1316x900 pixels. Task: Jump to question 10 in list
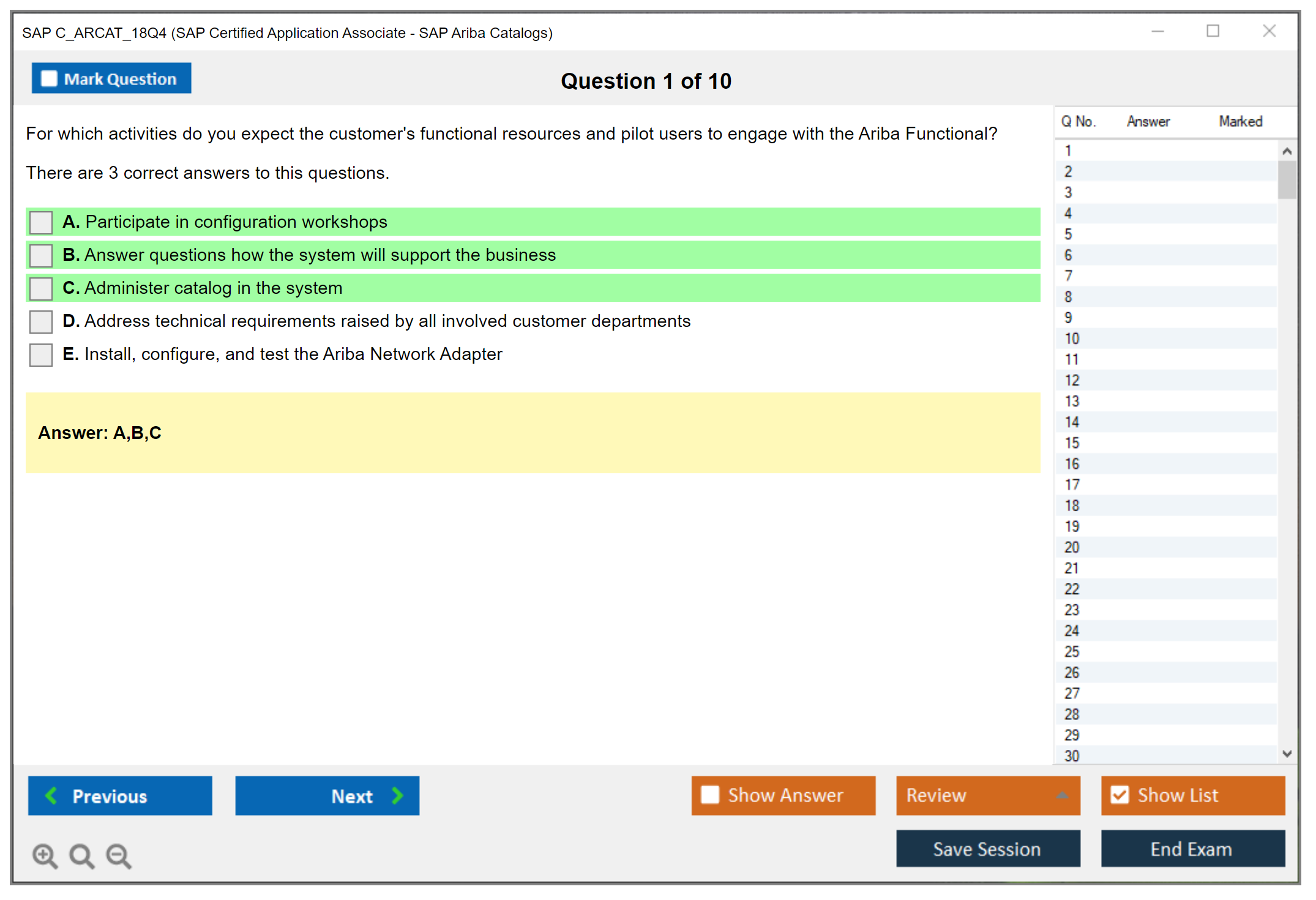pyautogui.click(x=1072, y=339)
